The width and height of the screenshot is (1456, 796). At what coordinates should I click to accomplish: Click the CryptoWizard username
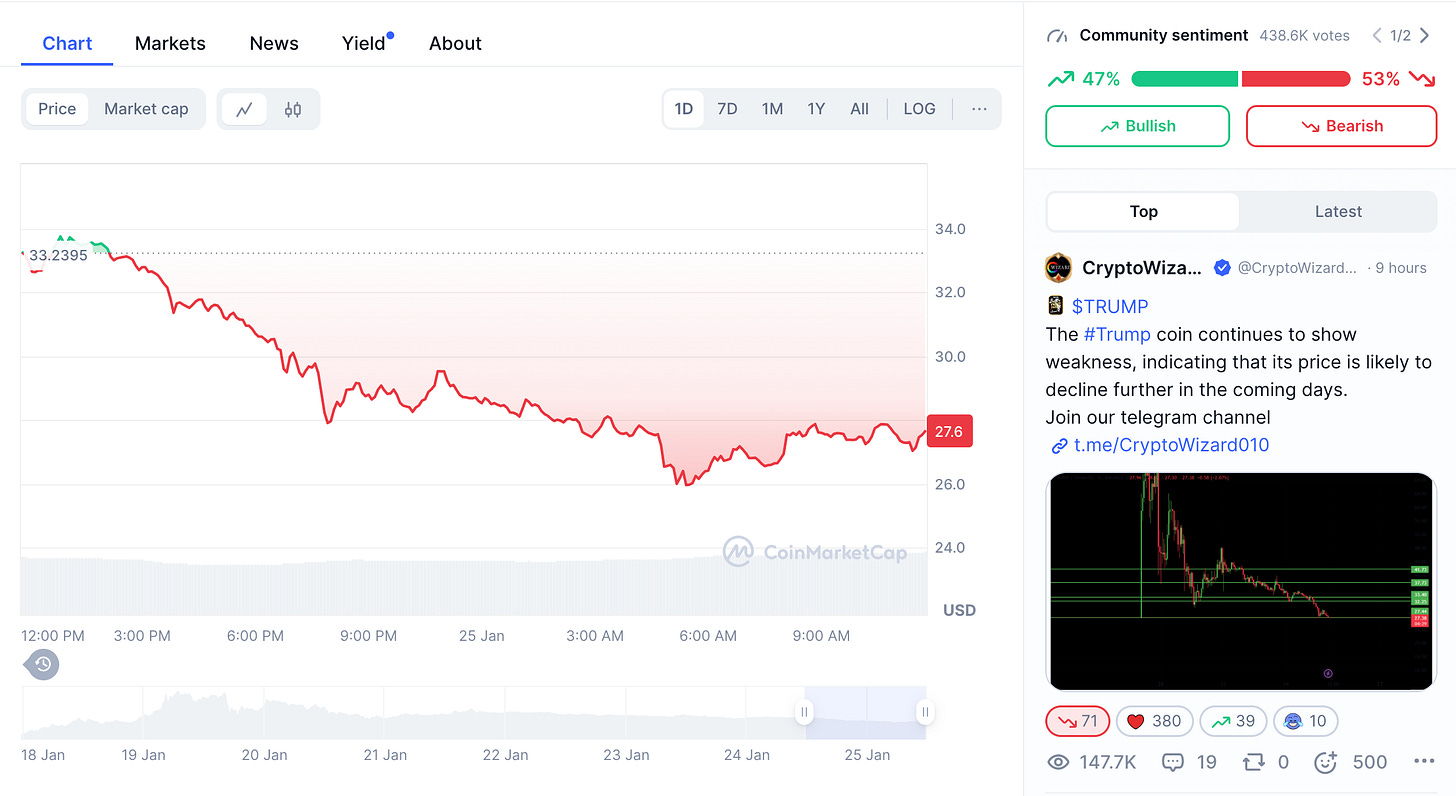tap(1142, 268)
